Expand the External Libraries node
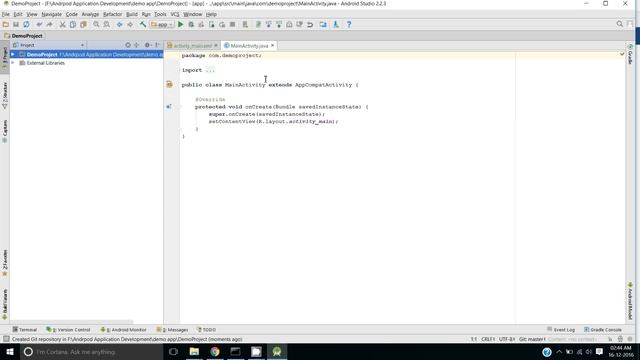The height and width of the screenshot is (360, 640). point(13,63)
